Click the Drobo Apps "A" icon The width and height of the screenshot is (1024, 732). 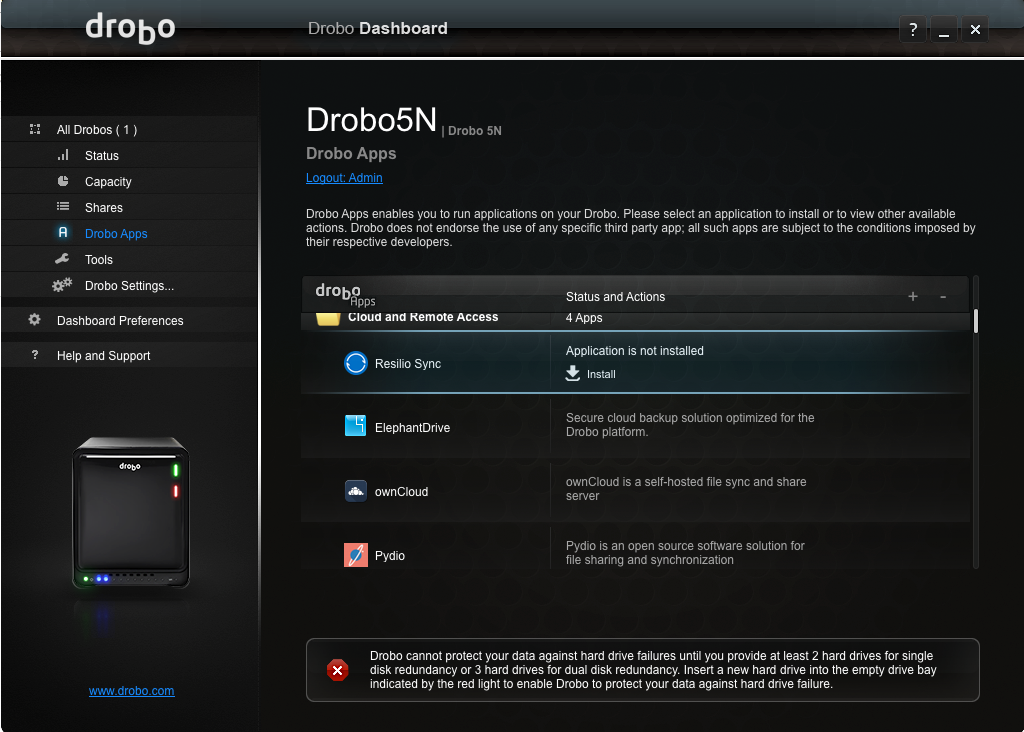(63, 232)
